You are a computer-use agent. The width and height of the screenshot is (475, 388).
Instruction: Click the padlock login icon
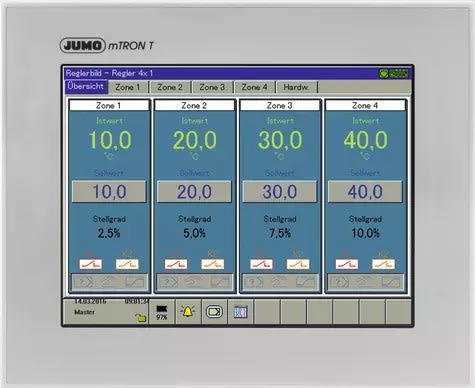tap(141, 317)
